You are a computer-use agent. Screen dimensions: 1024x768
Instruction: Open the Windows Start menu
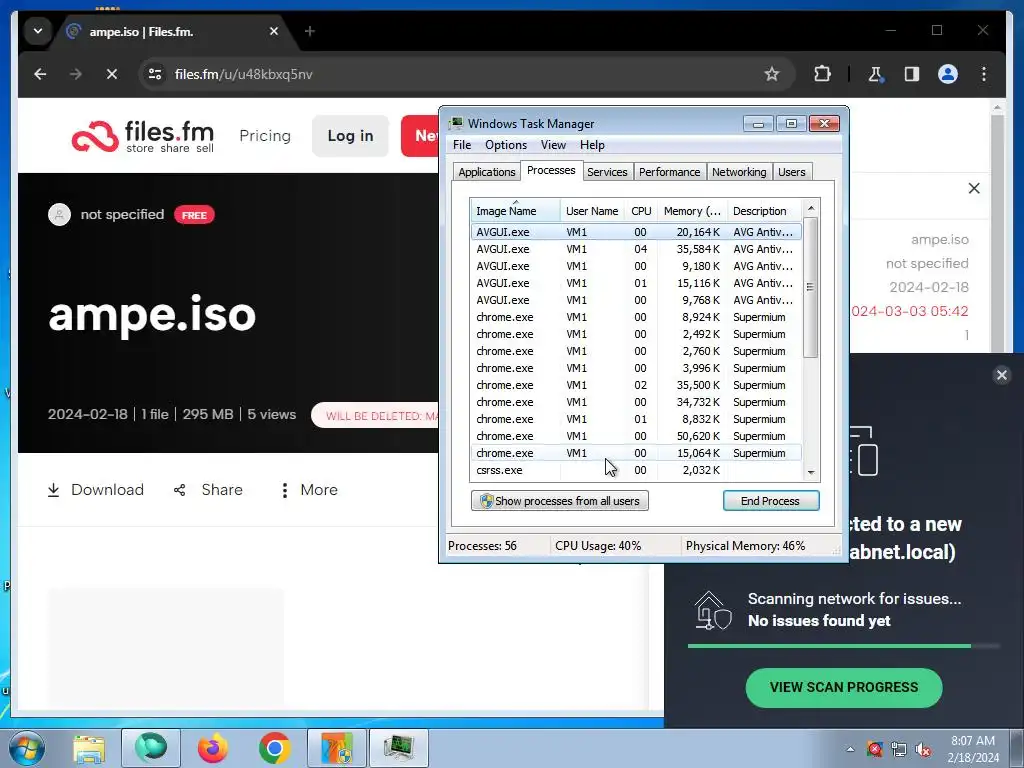[26, 748]
